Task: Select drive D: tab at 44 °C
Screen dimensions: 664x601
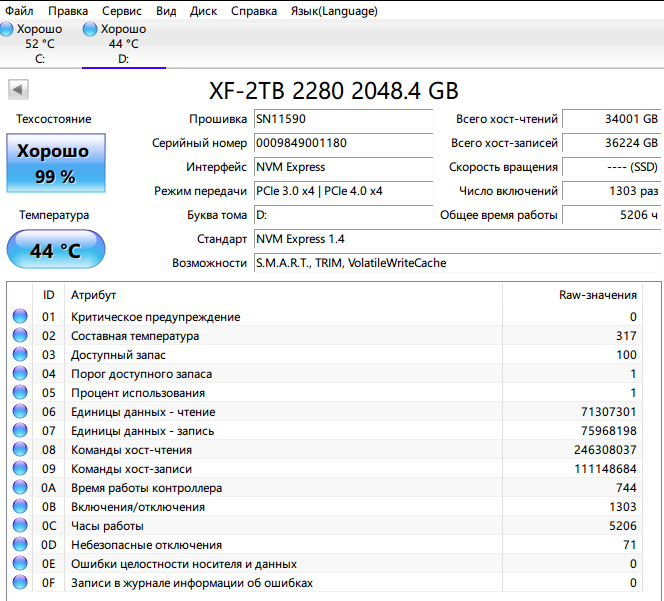Action: (124, 44)
